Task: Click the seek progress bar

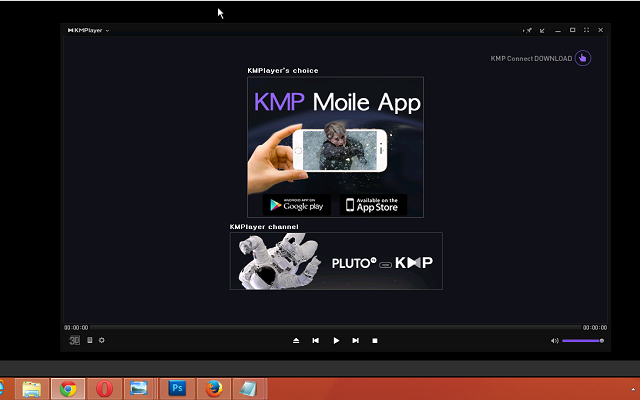Action: (335, 327)
